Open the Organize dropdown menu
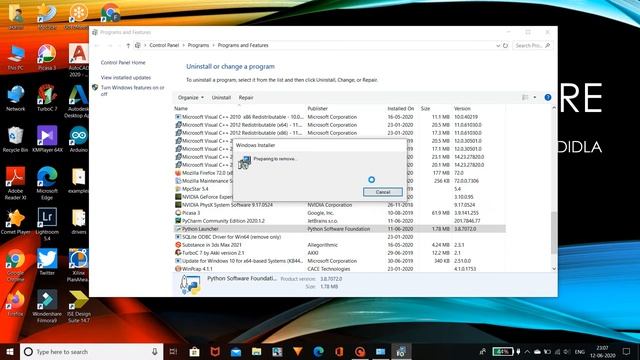 click(191, 98)
